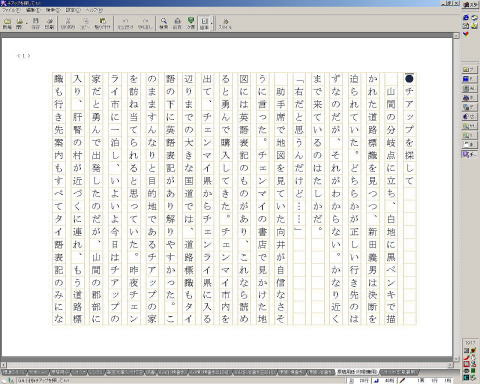Viewport: 480px width, 384px height.
Task: Open the 検索(S) menu
Action: point(52,10)
